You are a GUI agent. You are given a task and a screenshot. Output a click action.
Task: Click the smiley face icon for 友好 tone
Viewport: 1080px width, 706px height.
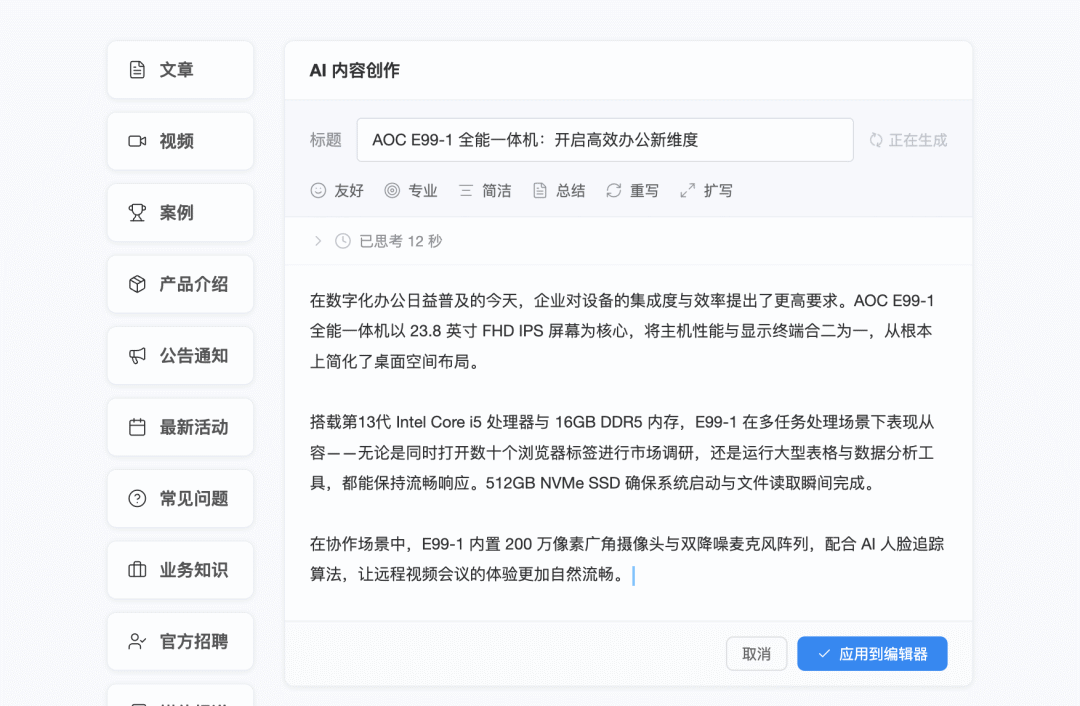[x=318, y=191]
